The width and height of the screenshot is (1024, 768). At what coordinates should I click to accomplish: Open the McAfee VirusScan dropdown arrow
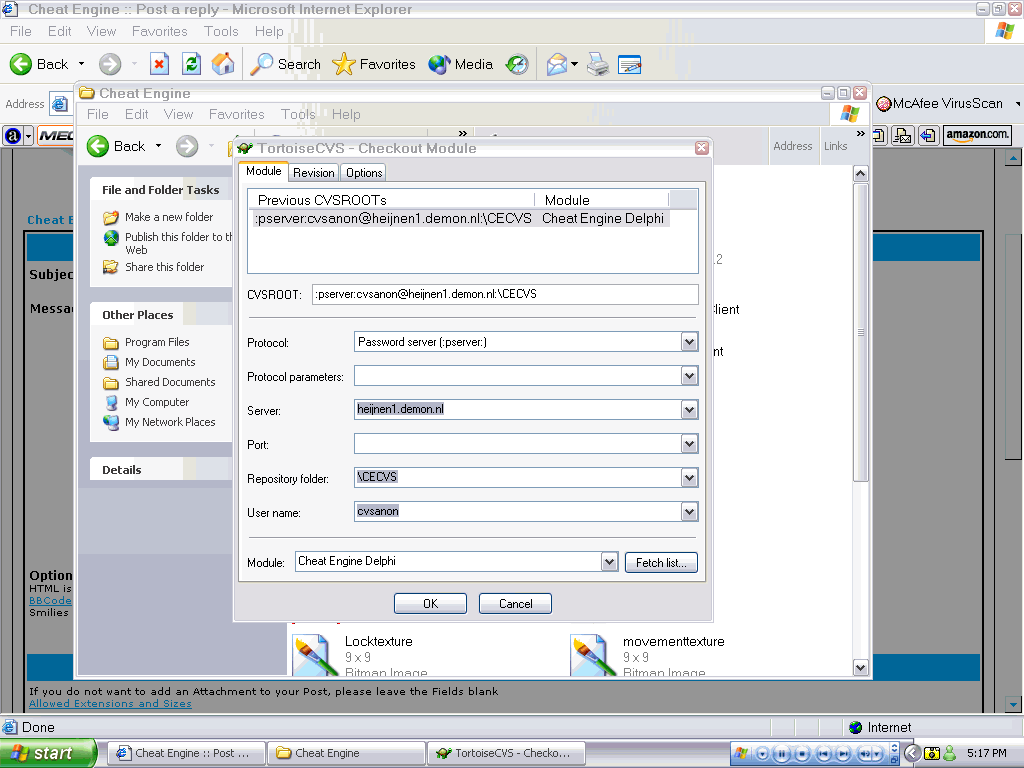pyautogui.click(x=1017, y=104)
